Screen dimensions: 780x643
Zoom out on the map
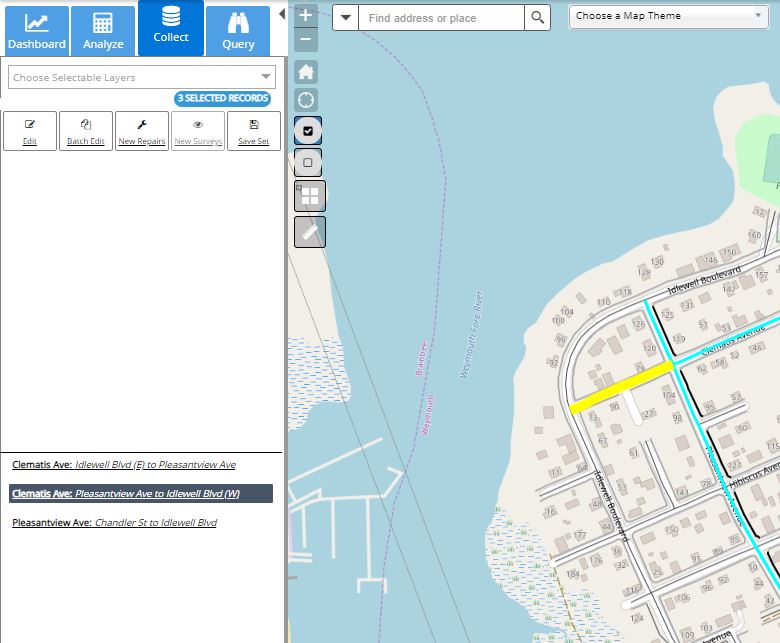tap(306, 41)
